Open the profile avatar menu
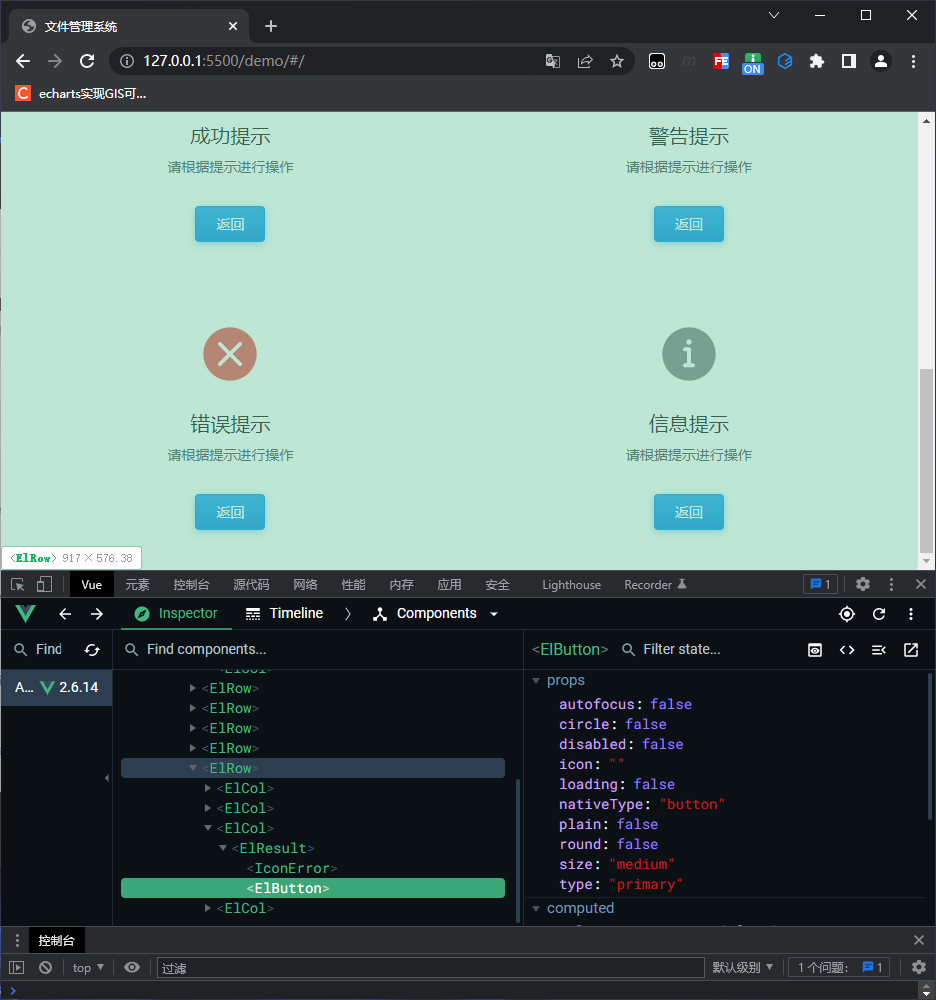Screen dimensions: 936x1000 pos(881,61)
